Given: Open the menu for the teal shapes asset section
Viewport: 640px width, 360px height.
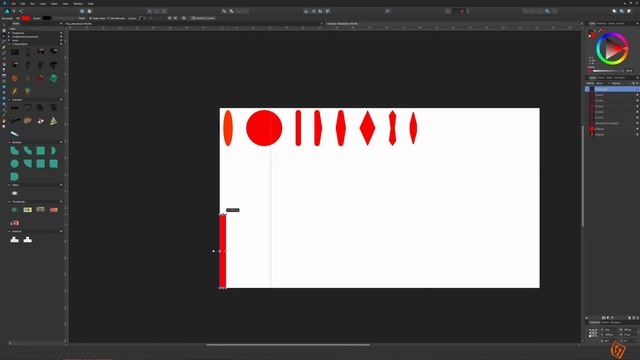Looking at the screenshot, I should point(61,142).
